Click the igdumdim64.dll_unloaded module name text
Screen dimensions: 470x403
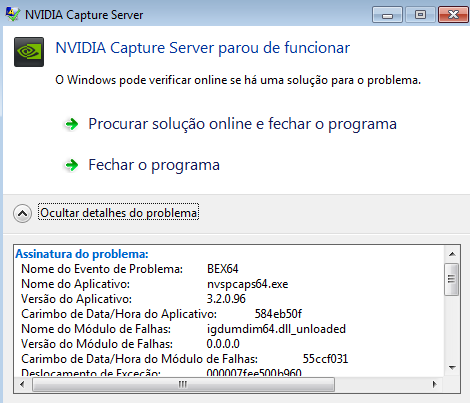[276, 329]
